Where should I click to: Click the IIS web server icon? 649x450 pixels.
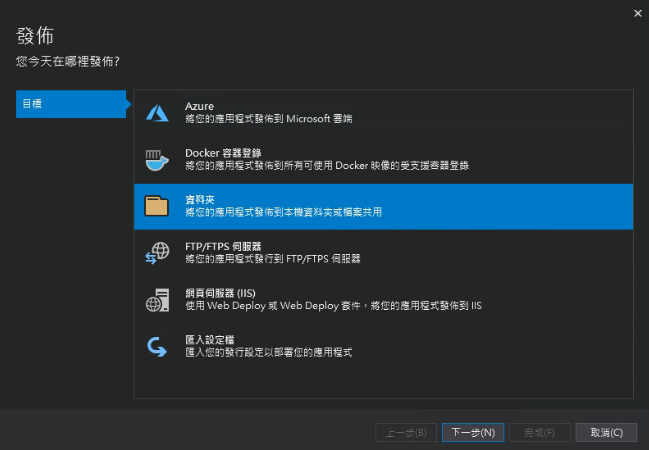tap(157, 300)
